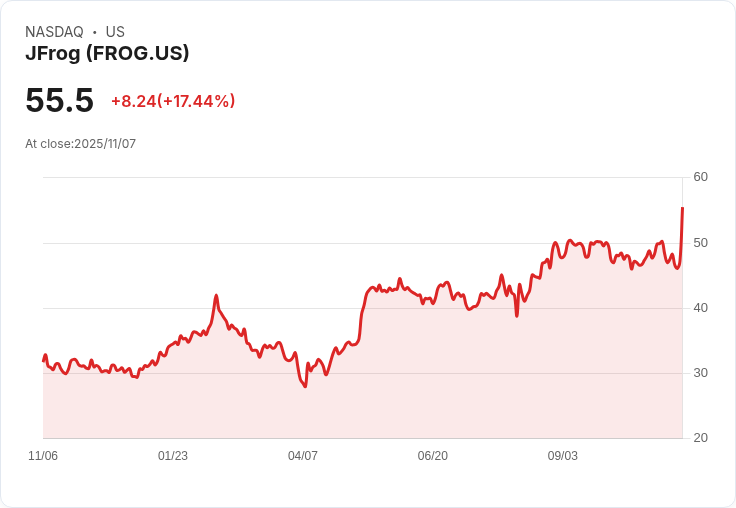Screen dimensions: 736x508
Task: Click the 60 y-axis price label
Action: pyautogui.click(x=701, y=177)
